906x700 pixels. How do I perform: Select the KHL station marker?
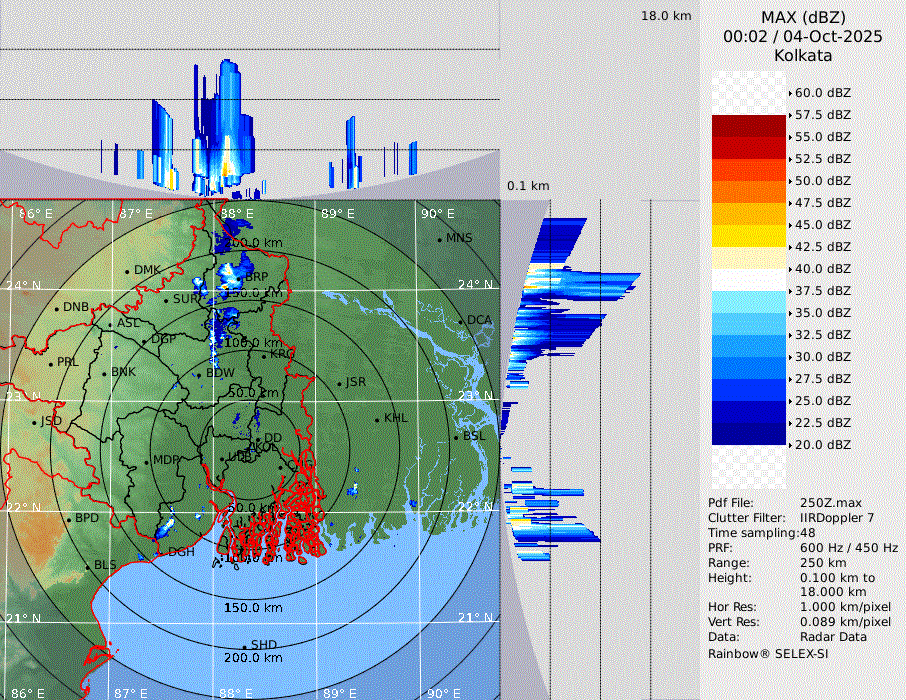point(378,419)
